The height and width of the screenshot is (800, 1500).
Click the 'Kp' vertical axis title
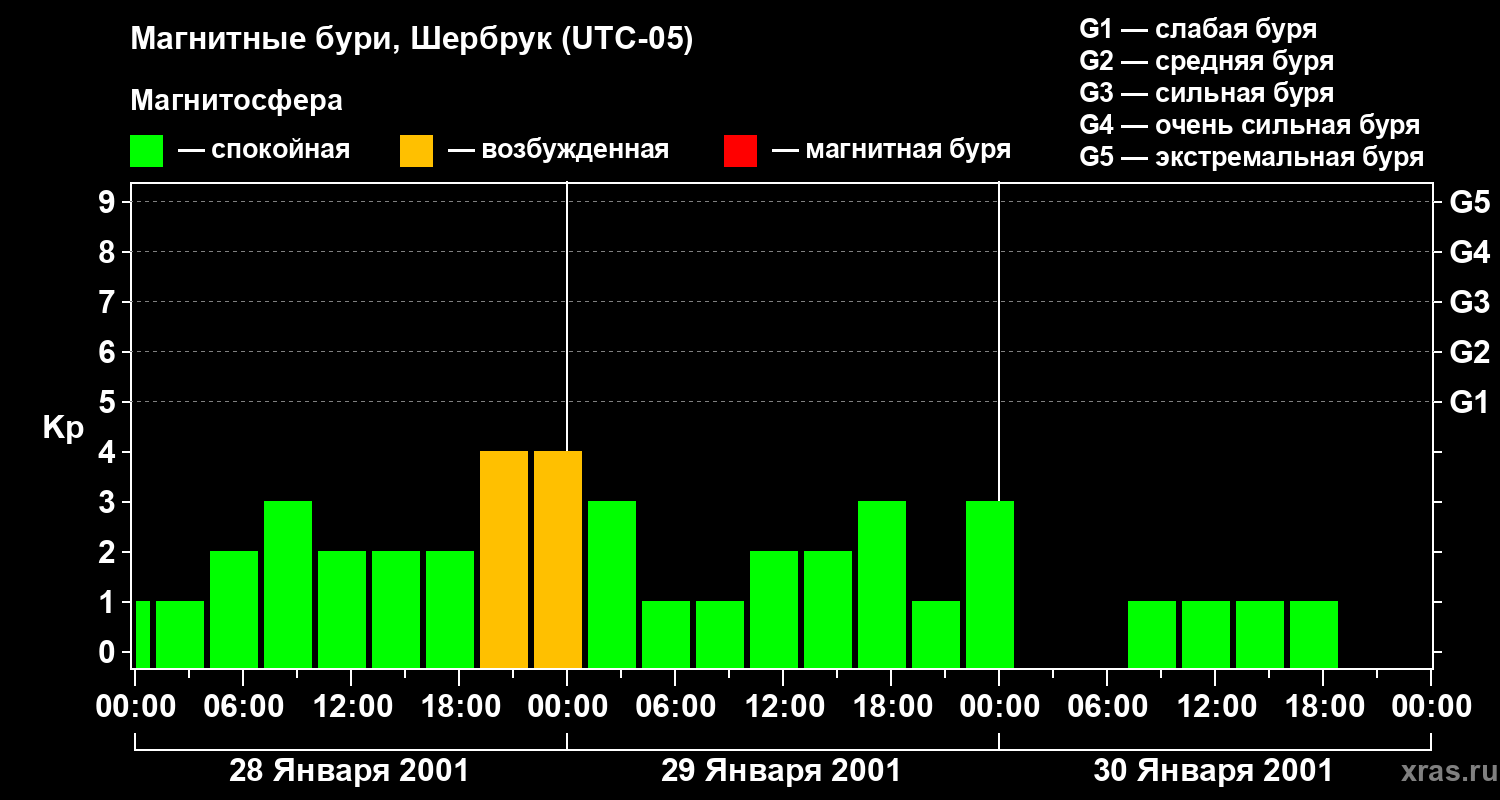[x=63, y=429]
